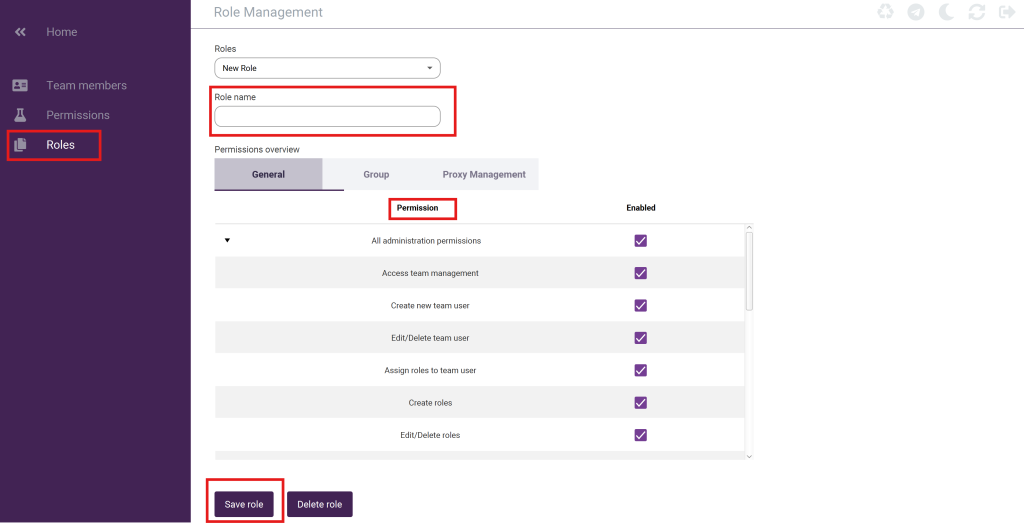Uncheck Edit/Delete team user checkbox

(x=641, y=338)
